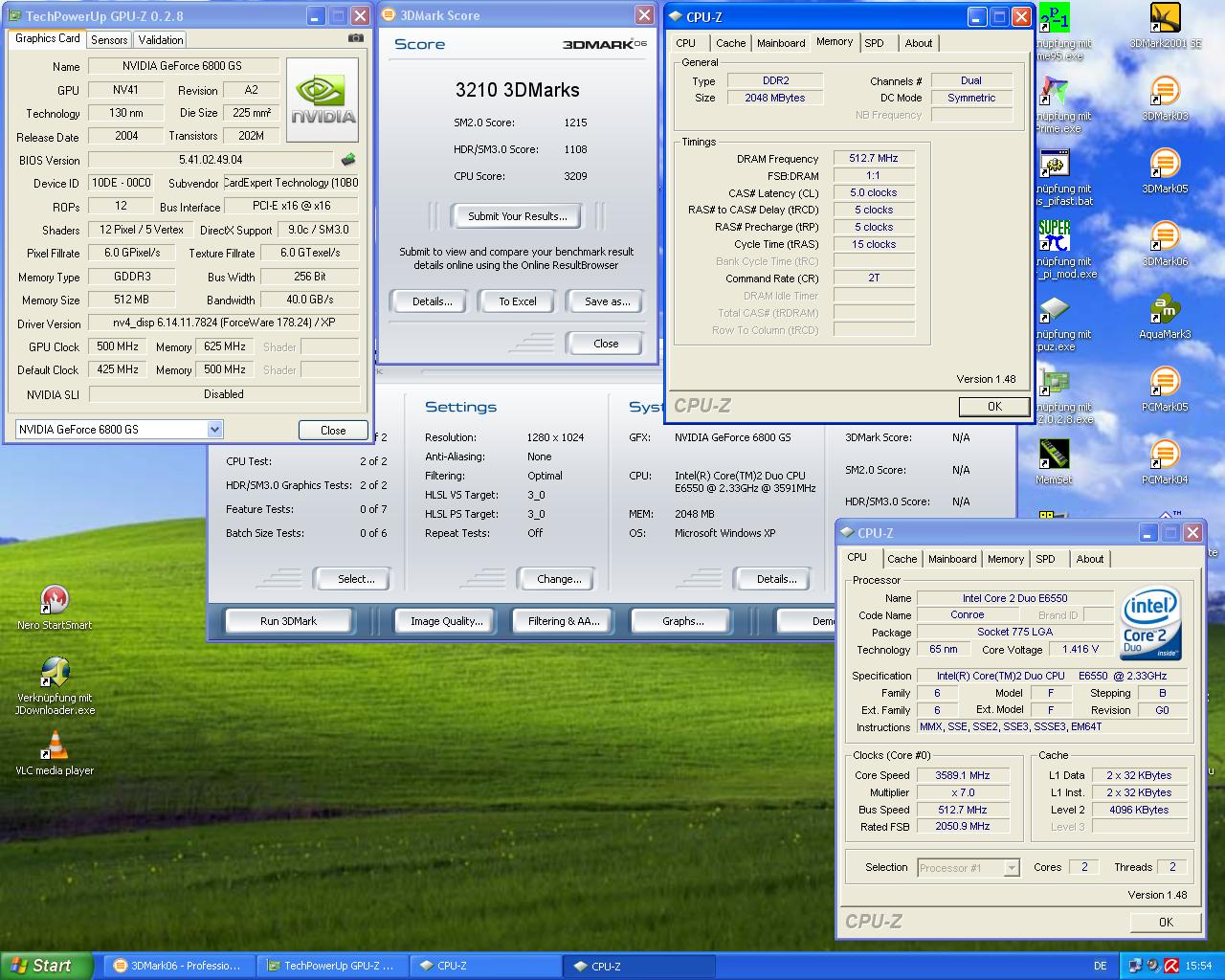Image resolution: width=1225 pixels, height=980 pixels.
Task: Open the GPU selection dropdown in GPU-Z
Action: coord(214,430)
